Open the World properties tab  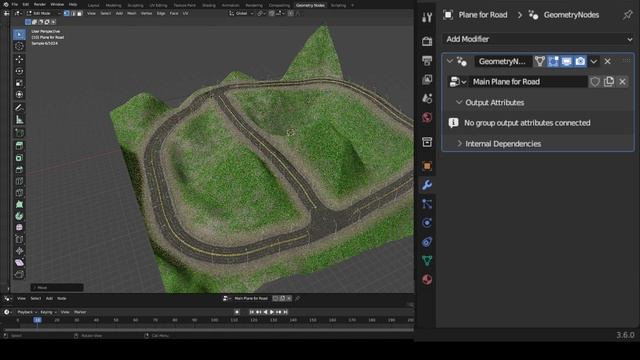point(427,118)
